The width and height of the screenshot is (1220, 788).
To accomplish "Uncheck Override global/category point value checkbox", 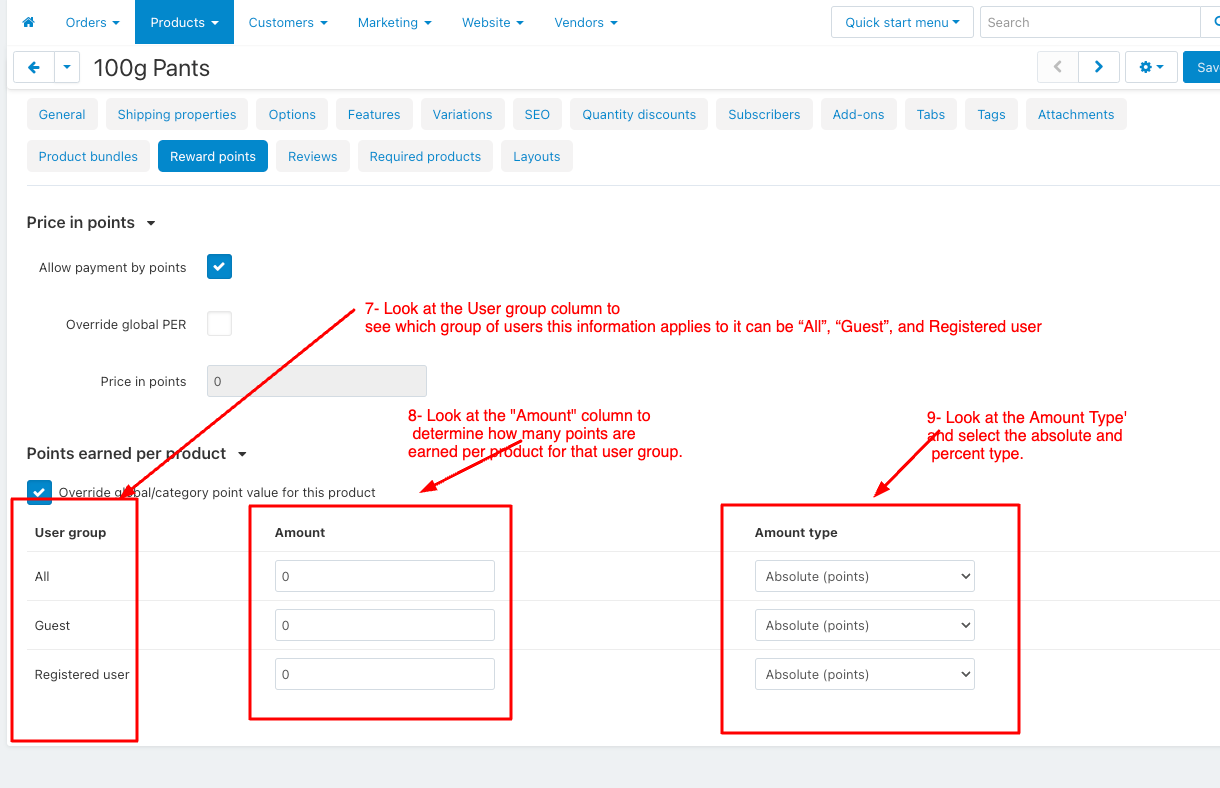I will [x=40, y=492].
